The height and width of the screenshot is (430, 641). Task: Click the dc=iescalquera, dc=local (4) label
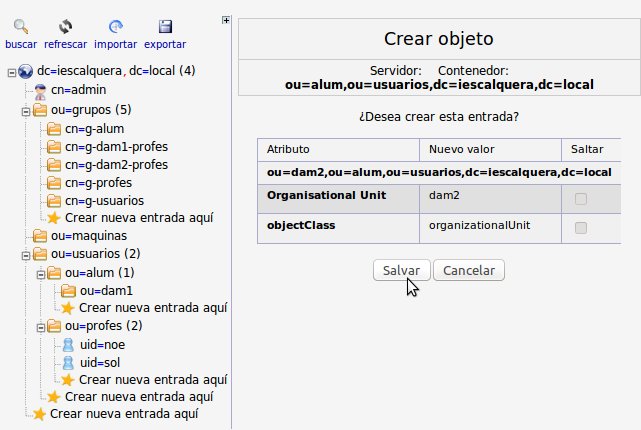pos(116,71)
